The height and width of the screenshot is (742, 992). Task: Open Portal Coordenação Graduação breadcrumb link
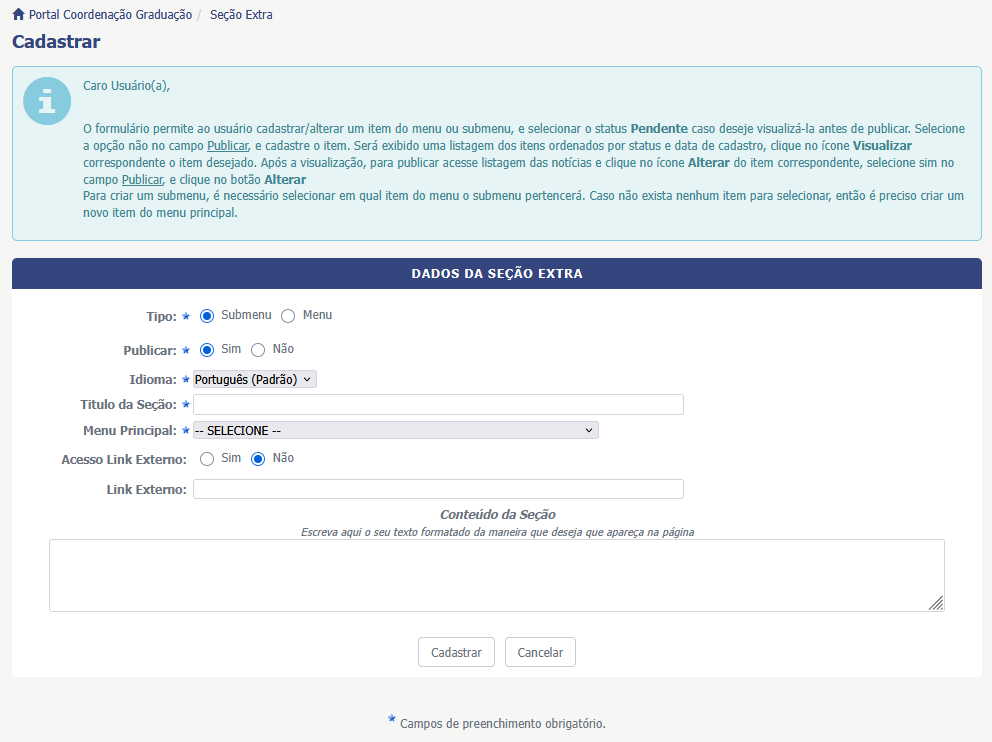point(110,15)
